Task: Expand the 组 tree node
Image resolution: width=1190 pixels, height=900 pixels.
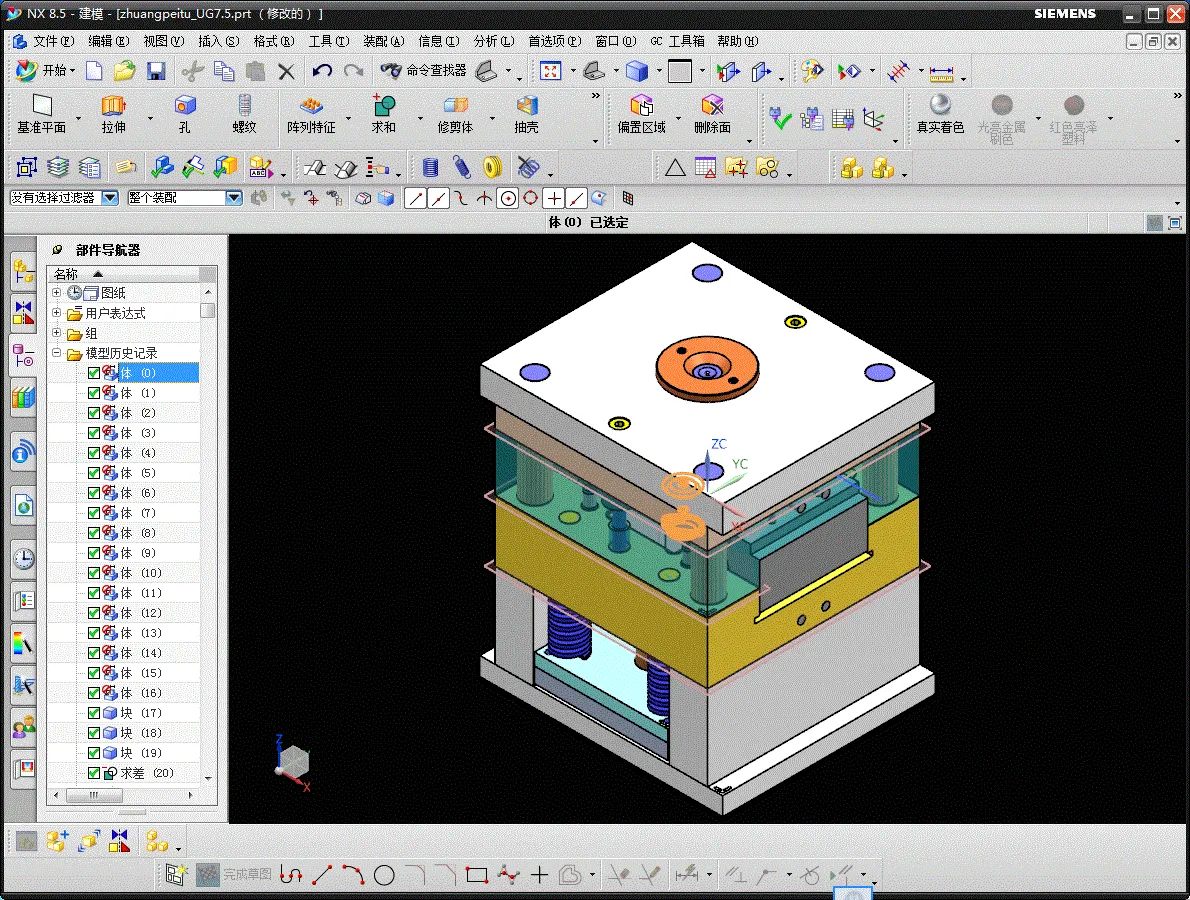Action: (x=56, y=332)
